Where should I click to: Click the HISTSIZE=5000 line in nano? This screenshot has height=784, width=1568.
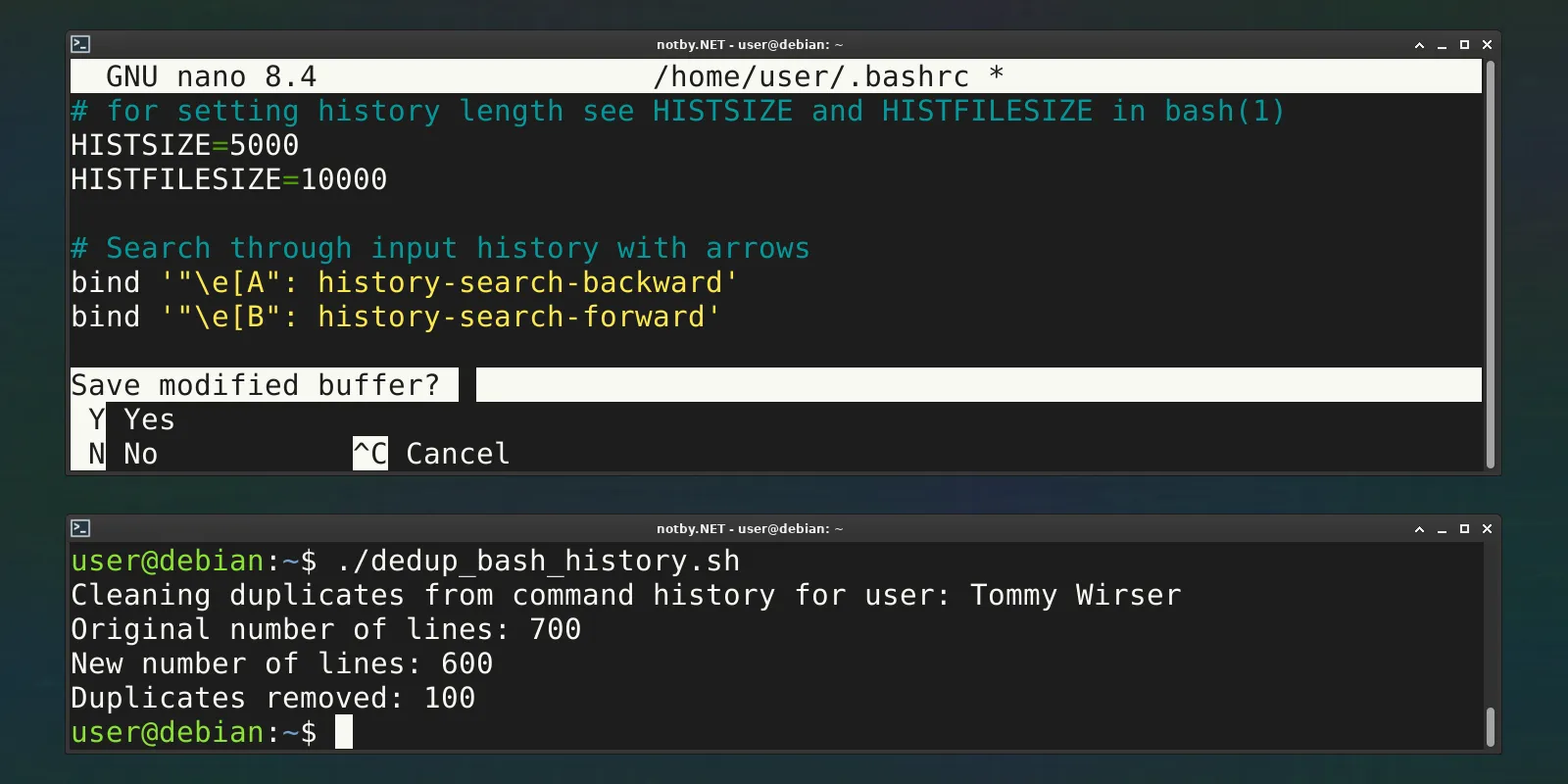(x=184, y=145)
